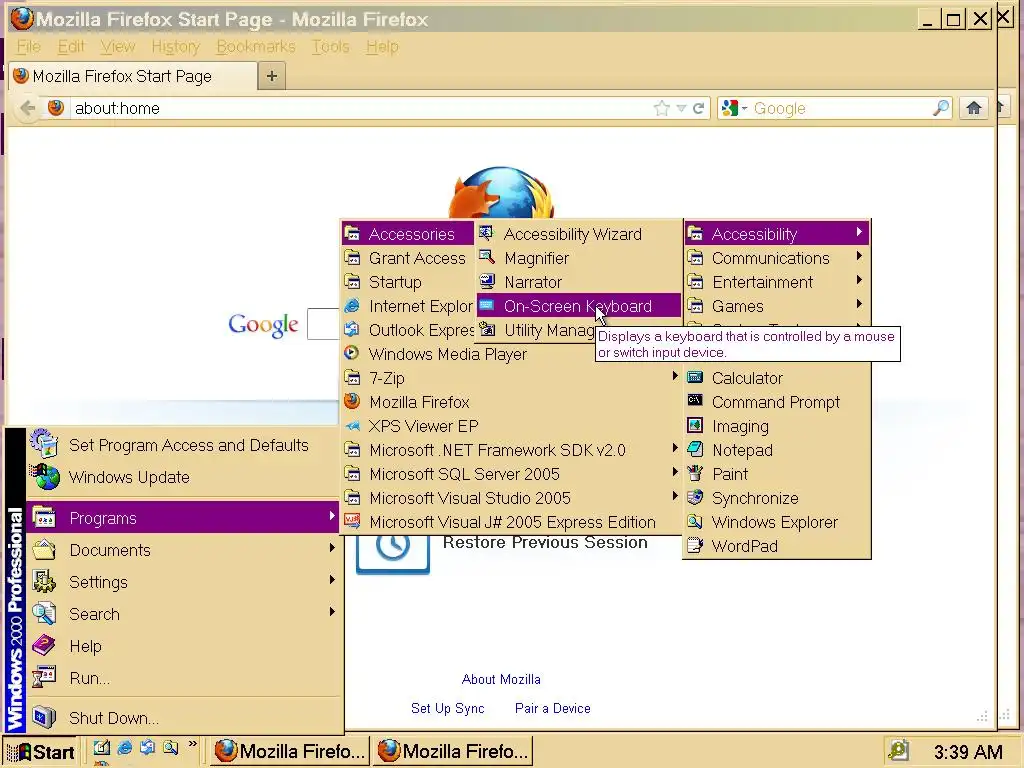Viewport: 1024px width, 768px height.
Task: Expand the 7-Zip program folder
Action: [x=511, y=377]
